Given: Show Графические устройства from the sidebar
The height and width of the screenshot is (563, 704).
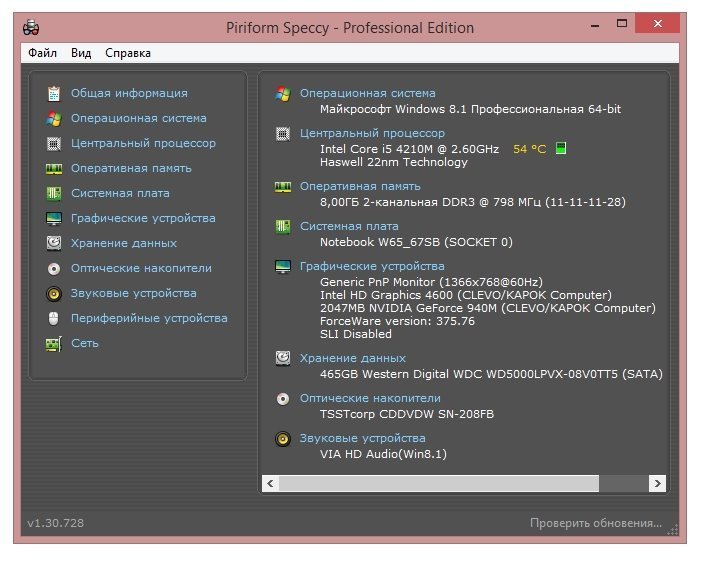Looking at the screenshot, I should [143, 219].
